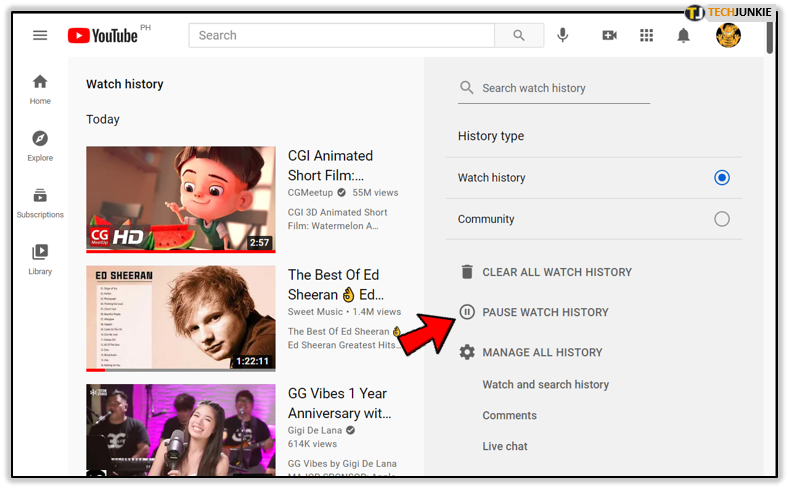This screenshot has width=789, height=489.
Task: Click the search magnifier button
Action: pyautogui.click(x=519, y=35)
